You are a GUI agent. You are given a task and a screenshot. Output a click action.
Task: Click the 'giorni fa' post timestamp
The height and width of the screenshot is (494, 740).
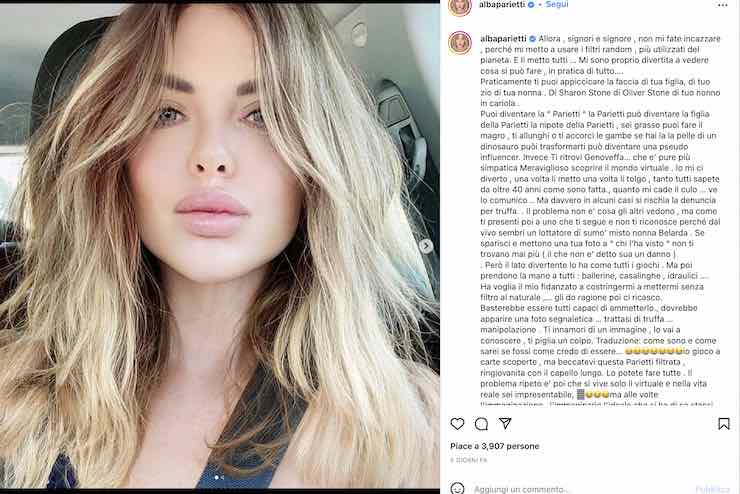[x=469, y=460]
